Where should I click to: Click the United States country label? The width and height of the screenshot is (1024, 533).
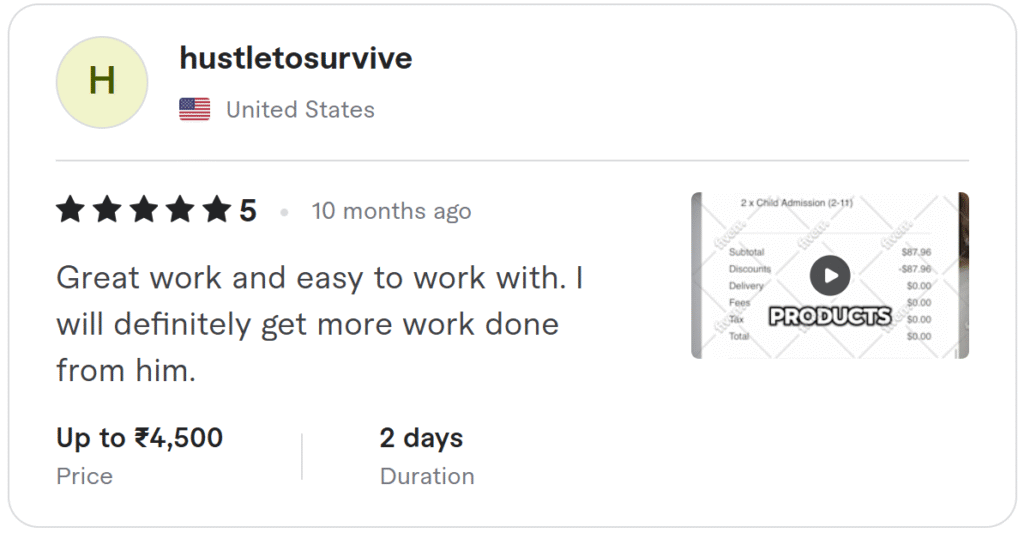click(300, 110)
